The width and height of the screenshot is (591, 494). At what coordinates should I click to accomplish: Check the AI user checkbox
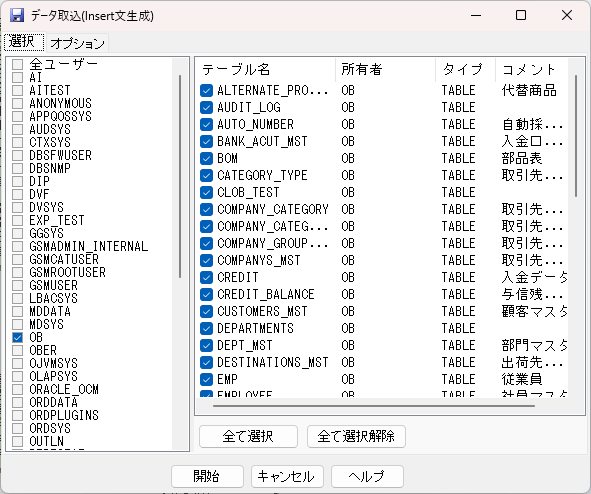pos(17,78)
